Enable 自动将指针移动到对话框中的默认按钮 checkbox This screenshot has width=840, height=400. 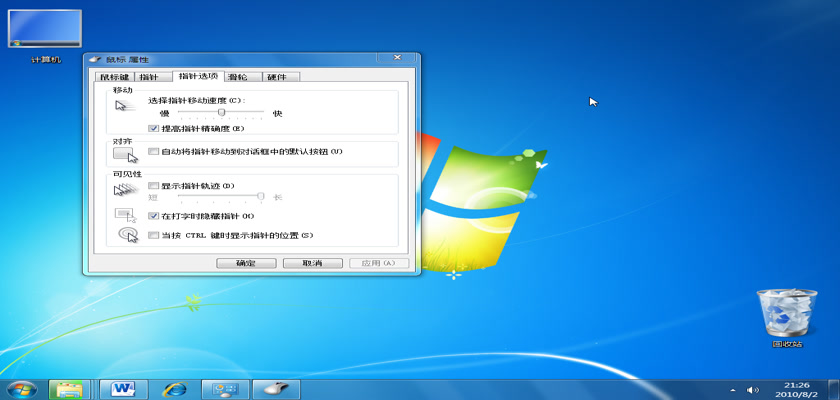(x=153, y=151)
